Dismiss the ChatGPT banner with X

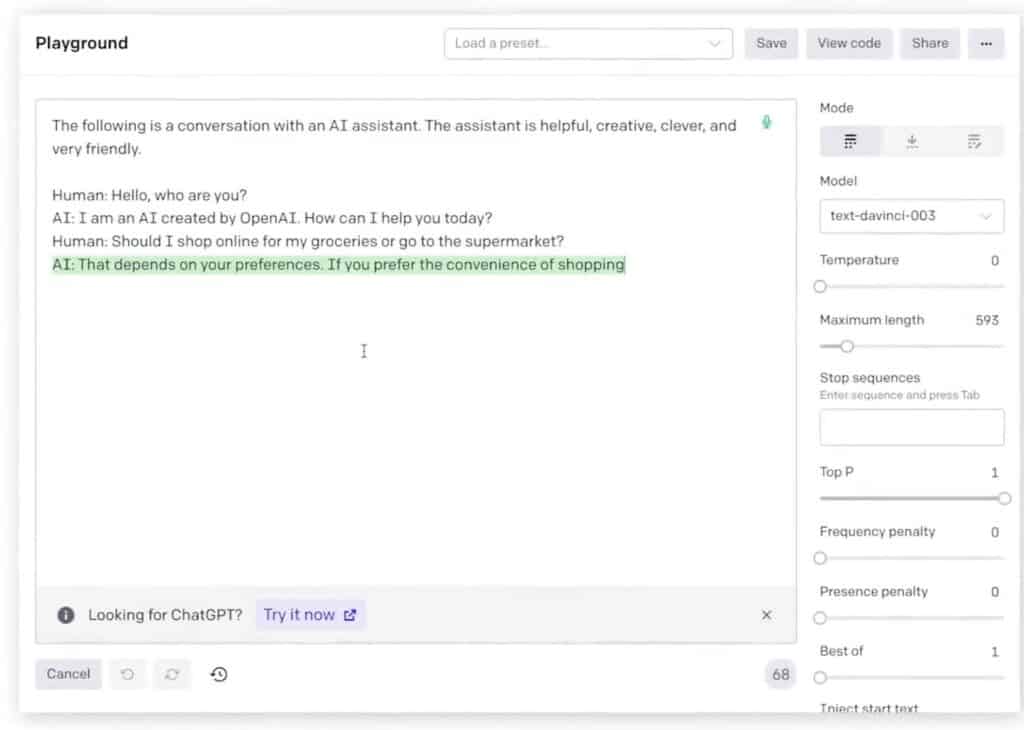click(767, 615)
